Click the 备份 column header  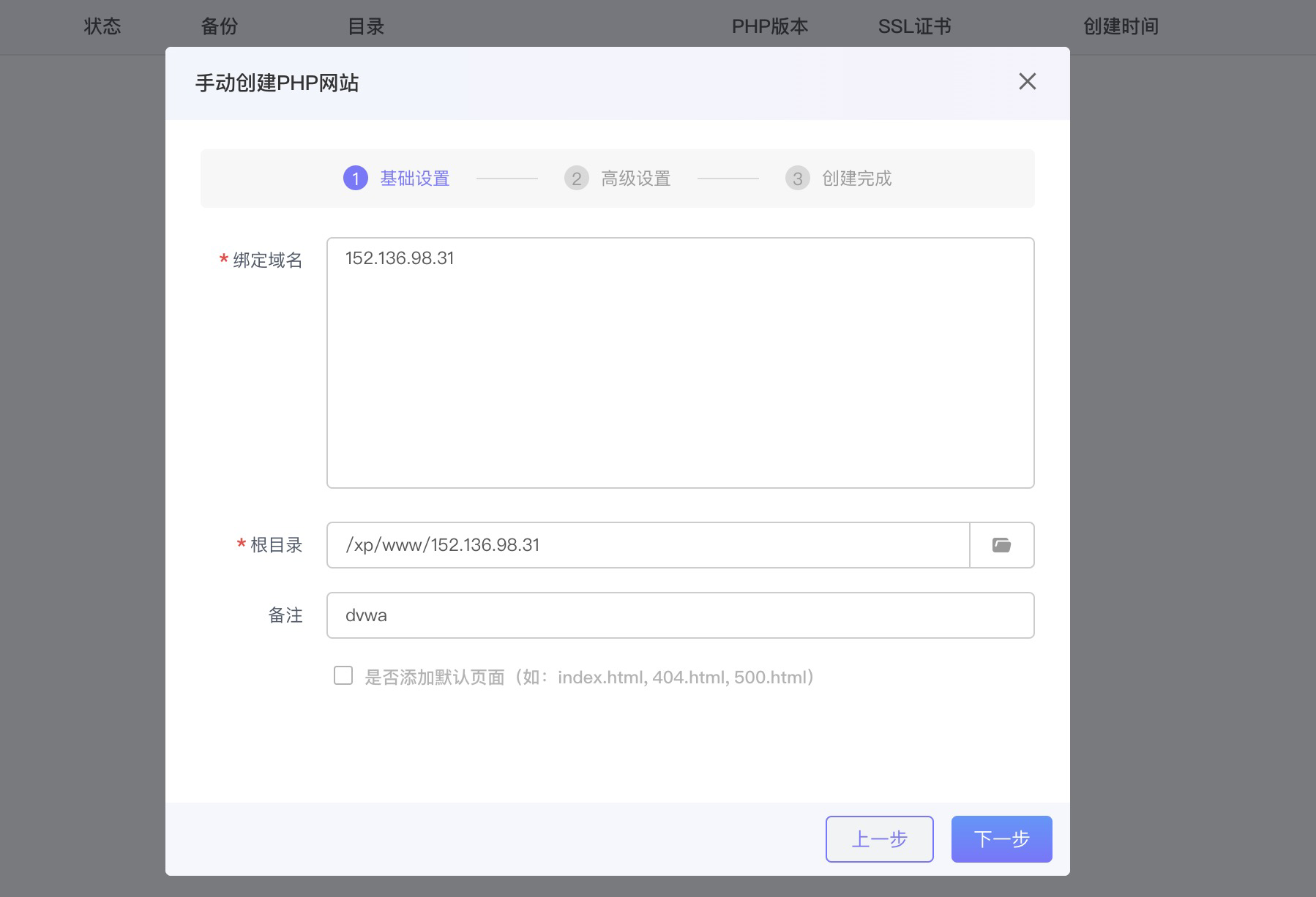[220, 26]
